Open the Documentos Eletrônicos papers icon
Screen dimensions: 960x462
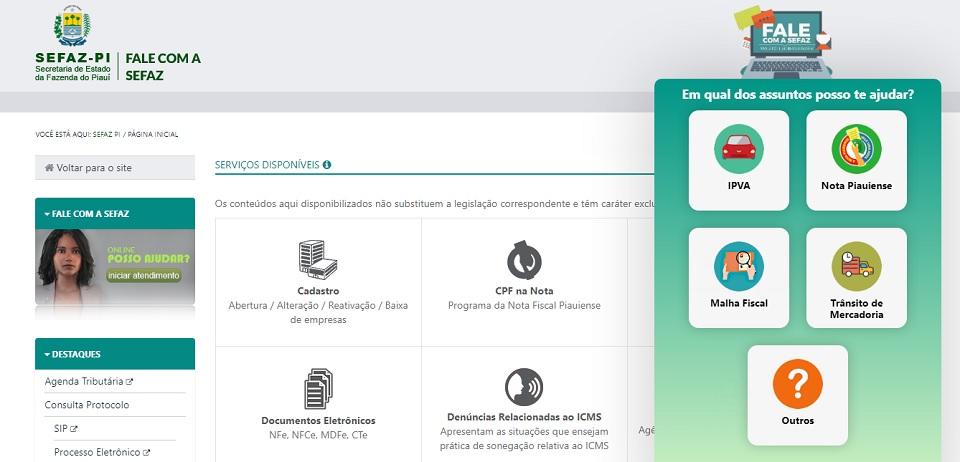click(318, 389)
